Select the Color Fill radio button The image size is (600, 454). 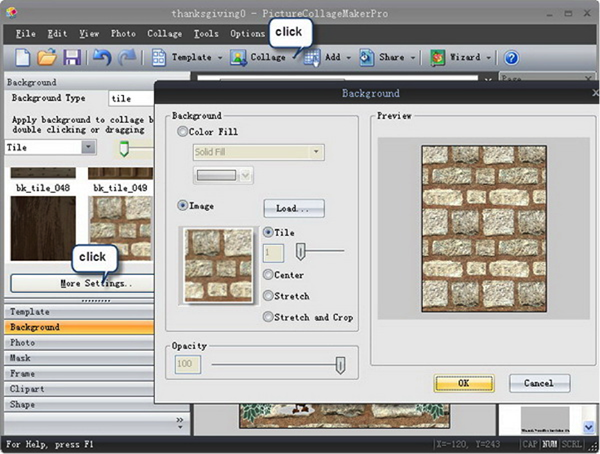point(182,131)
